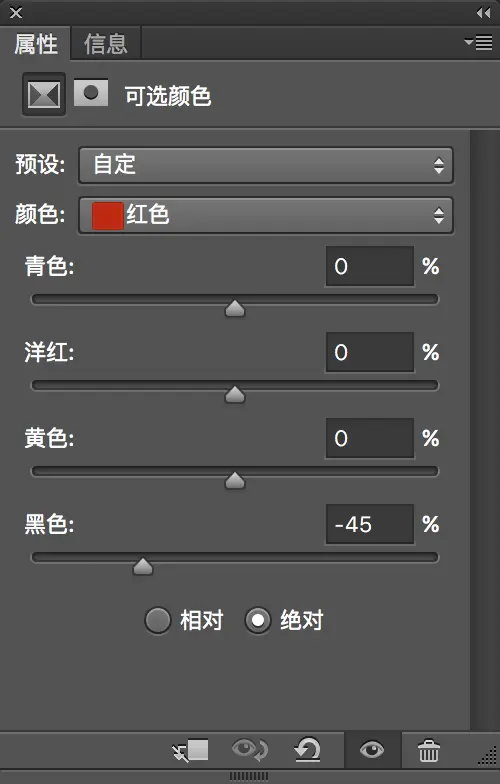Open the panel flyout menu icon
This screenshot has height=784, width=500.
click(x=478, y=42)
